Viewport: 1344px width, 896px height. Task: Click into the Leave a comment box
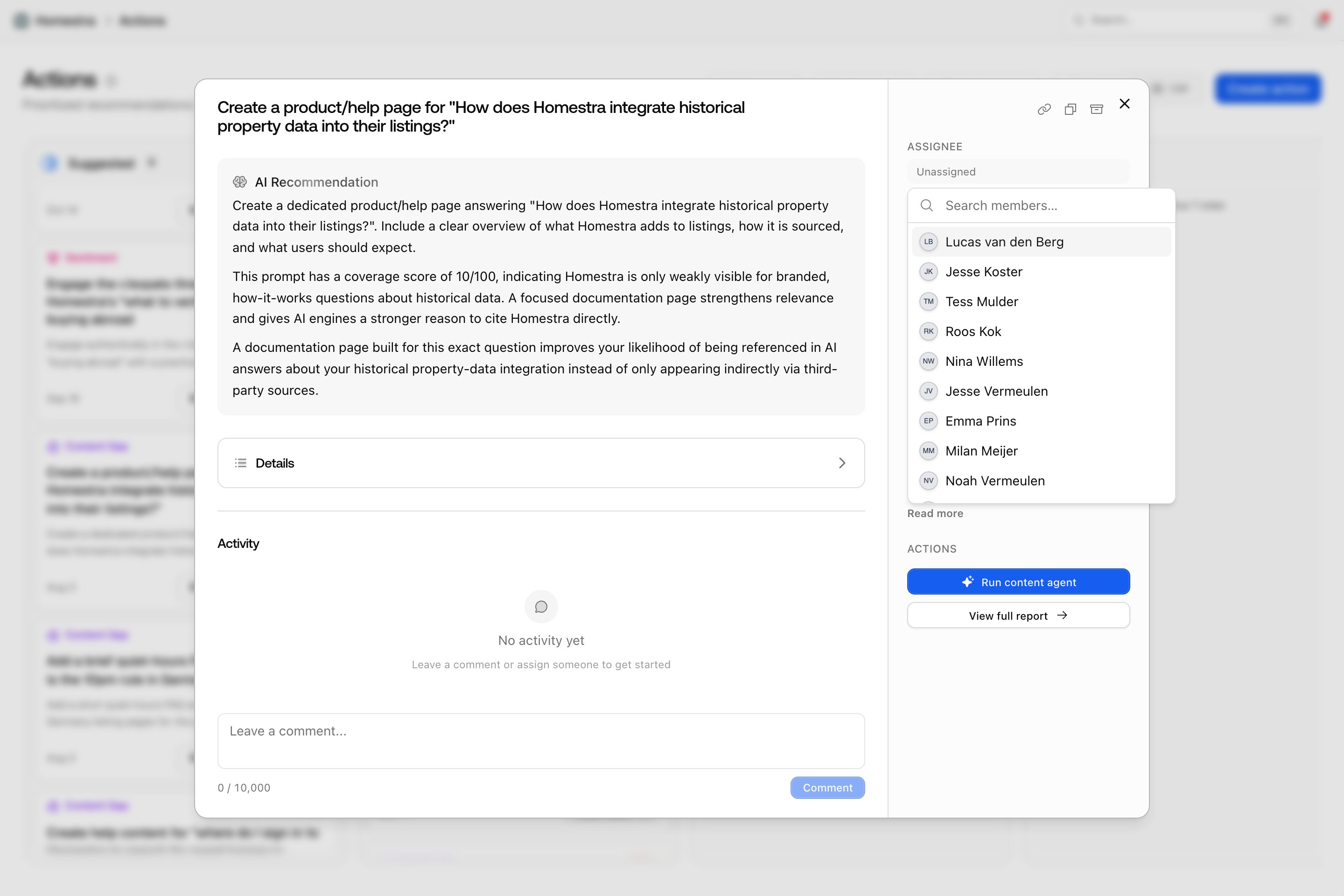pos(540,741)
